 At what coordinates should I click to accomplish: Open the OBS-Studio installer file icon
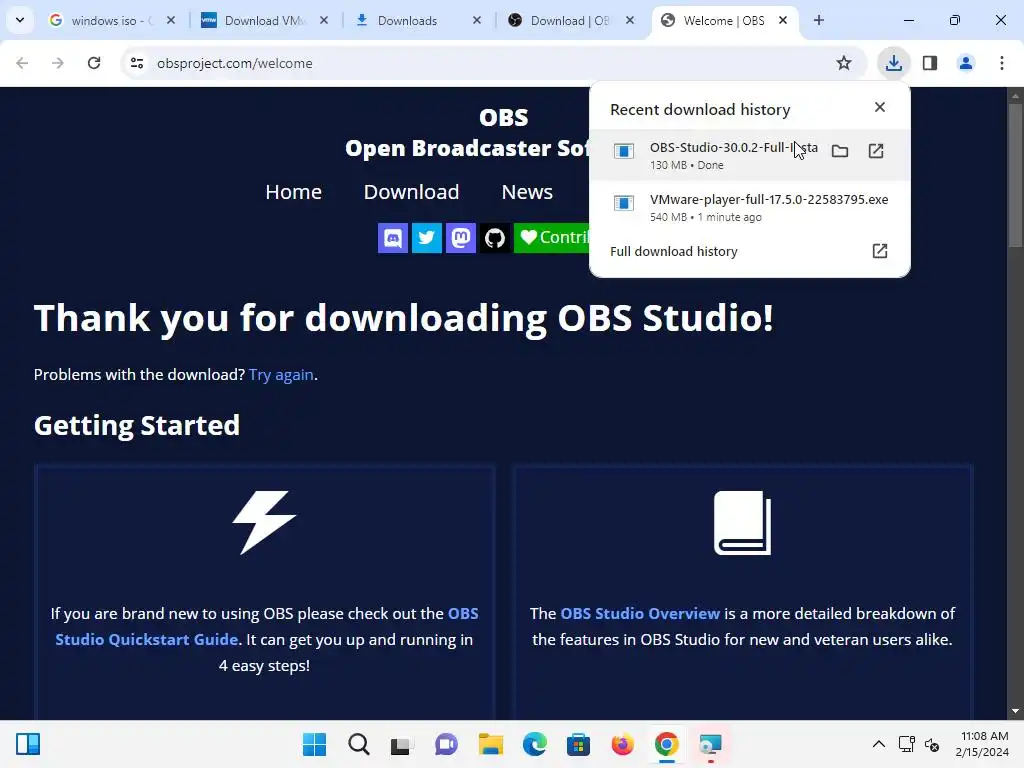[x=624, y=152]
